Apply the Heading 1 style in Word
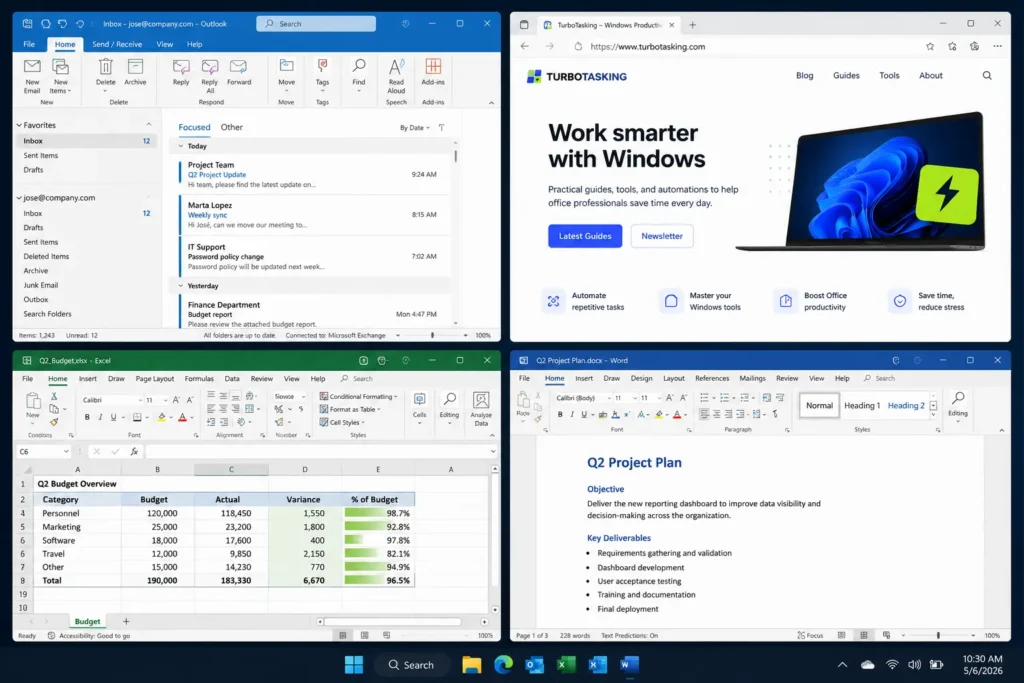 click(x=862, y=405)
